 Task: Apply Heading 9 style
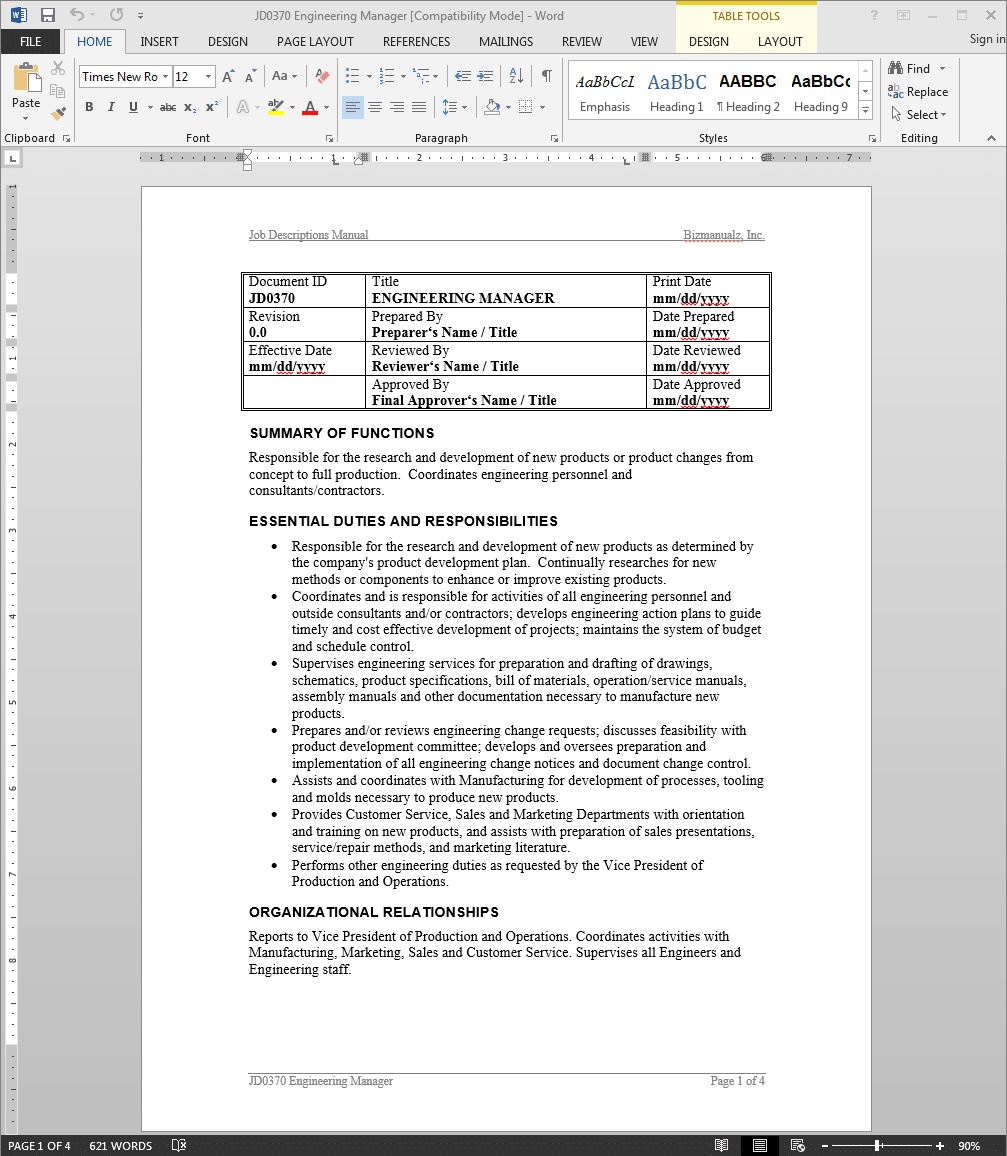pos(820,91)
